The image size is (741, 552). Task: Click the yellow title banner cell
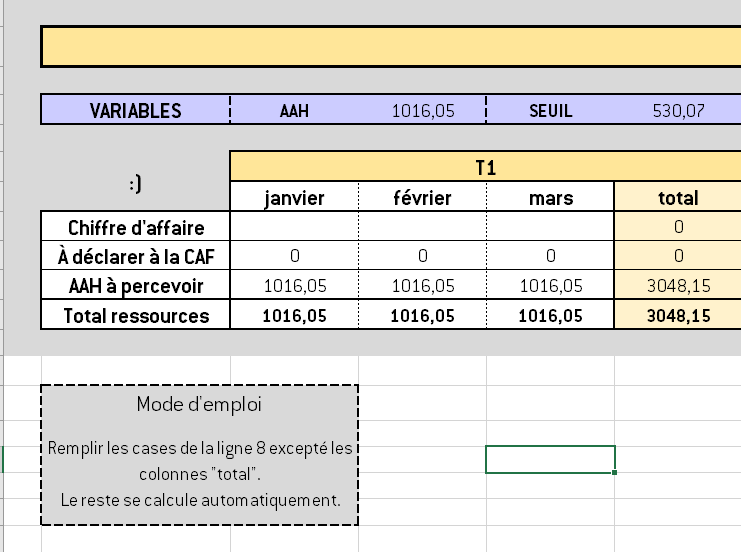point(391,46)
